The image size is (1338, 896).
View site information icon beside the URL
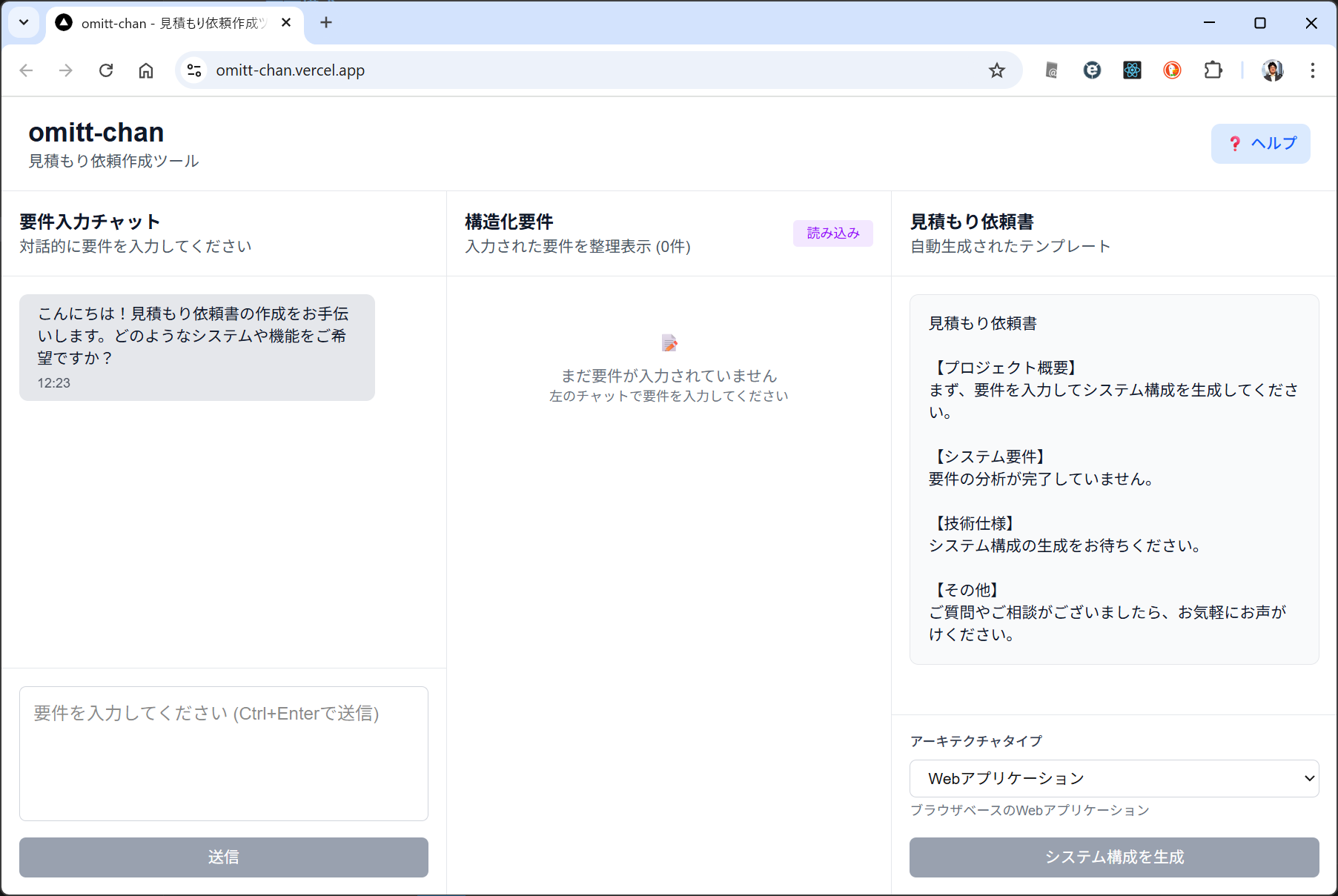(194, 70)
